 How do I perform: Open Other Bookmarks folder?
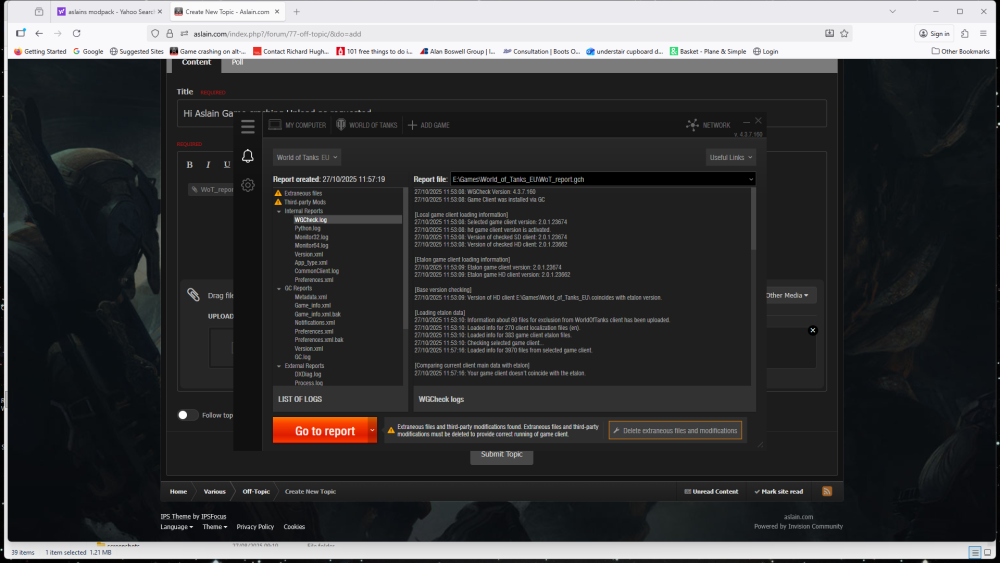pyautogui.click(x=960, y=52)
